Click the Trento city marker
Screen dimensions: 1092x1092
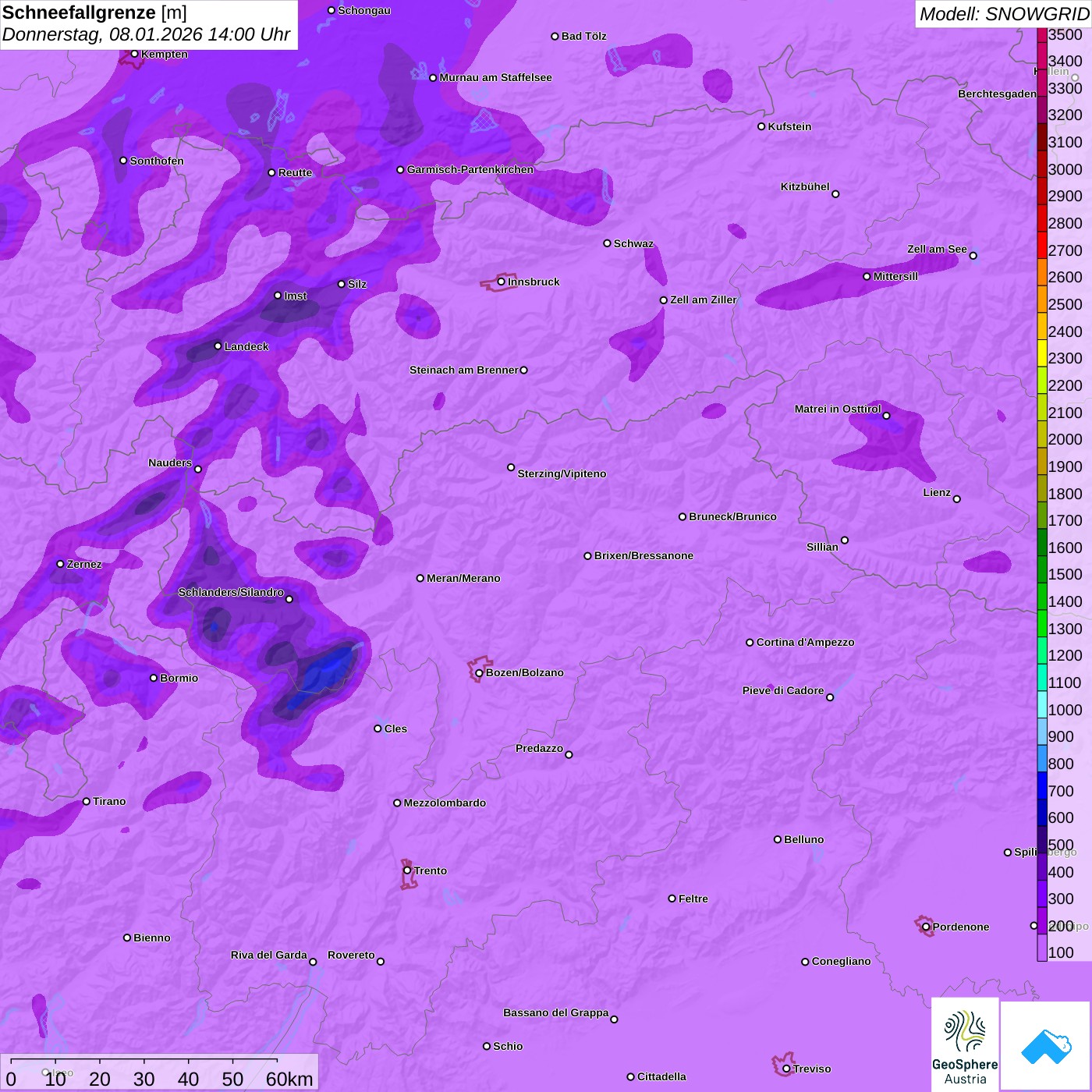407,870
